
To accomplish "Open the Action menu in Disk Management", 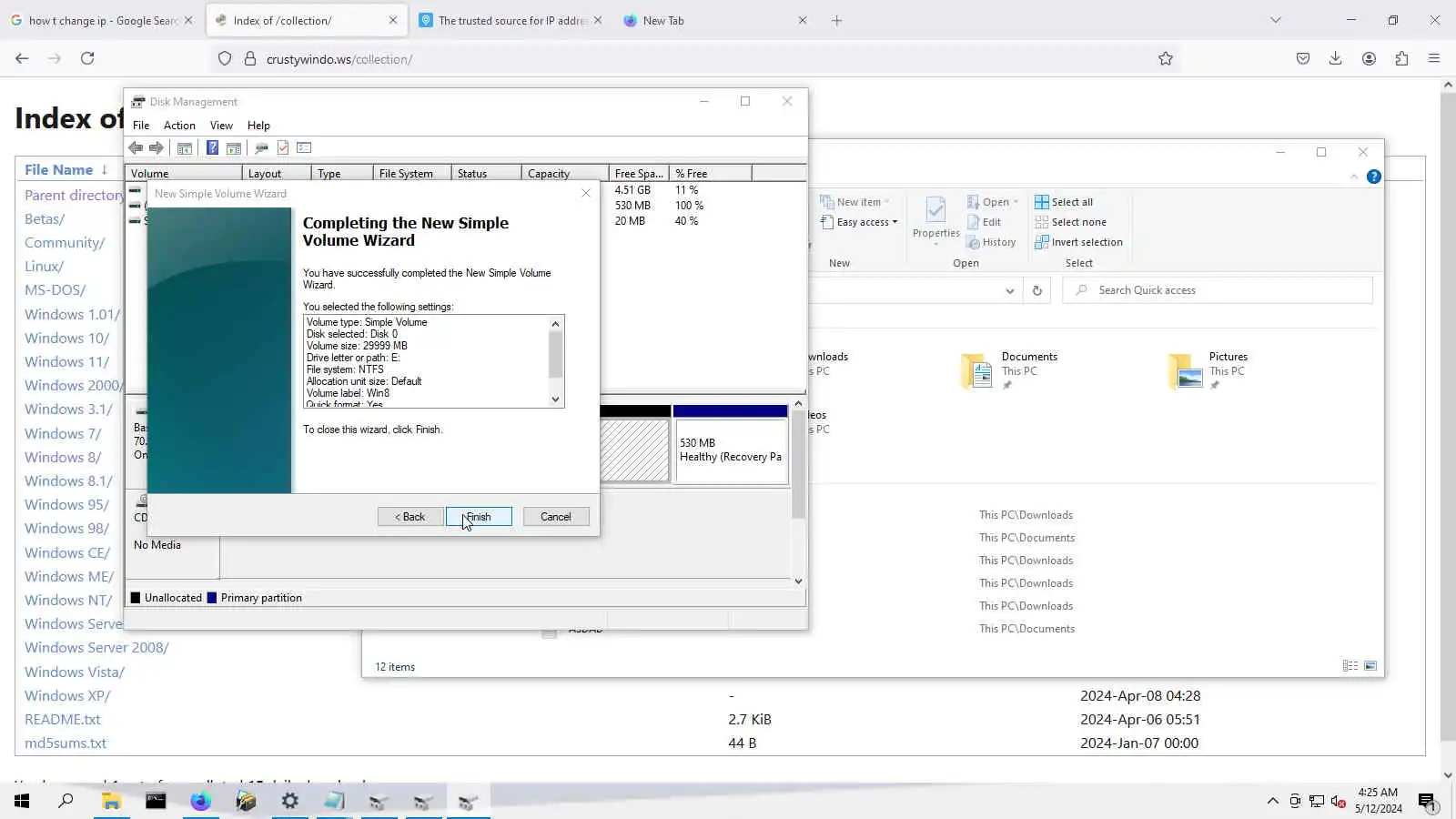I will click(x=179, y=126).
